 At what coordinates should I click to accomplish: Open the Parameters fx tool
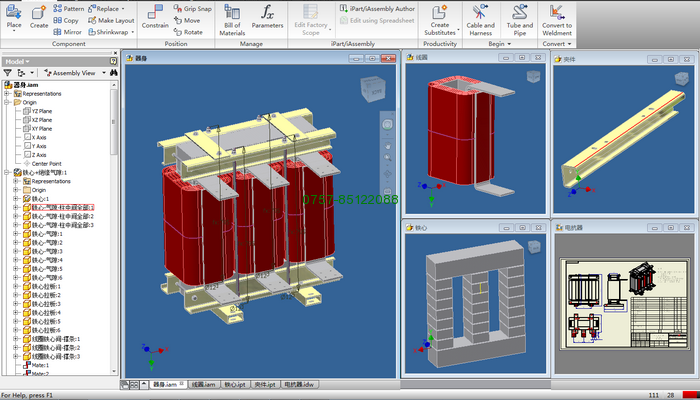[x=267, y=14]
